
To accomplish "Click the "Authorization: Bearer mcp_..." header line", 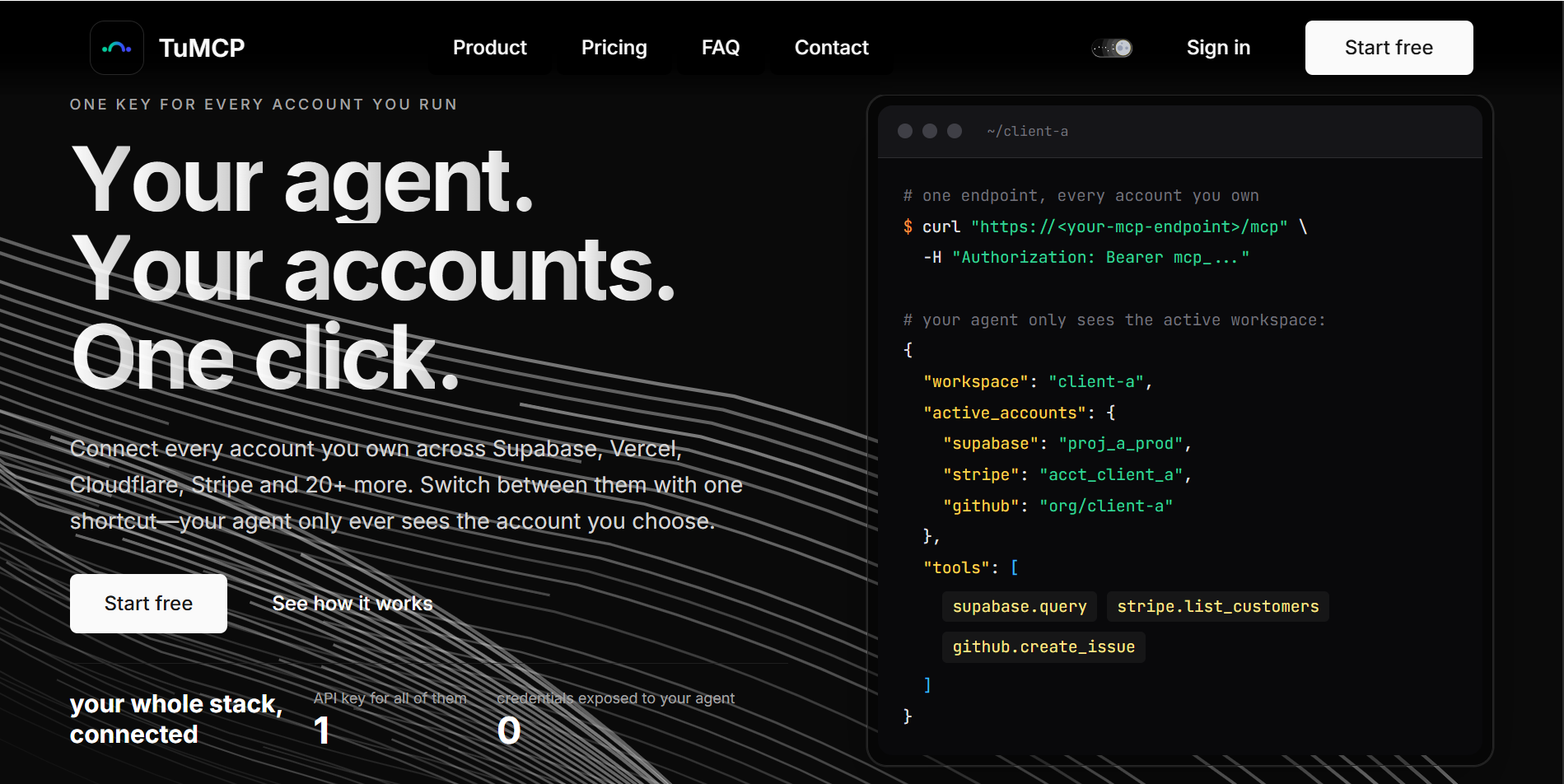I will (x=1086, y=258).
